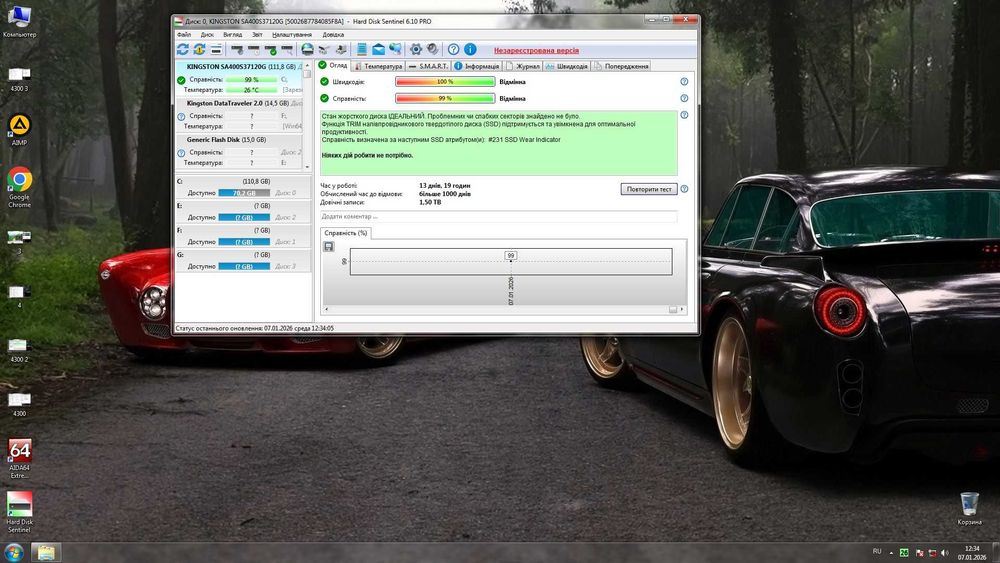Click help icon beside Повторити тест button

pyautogui.click(x=684, y=189)
